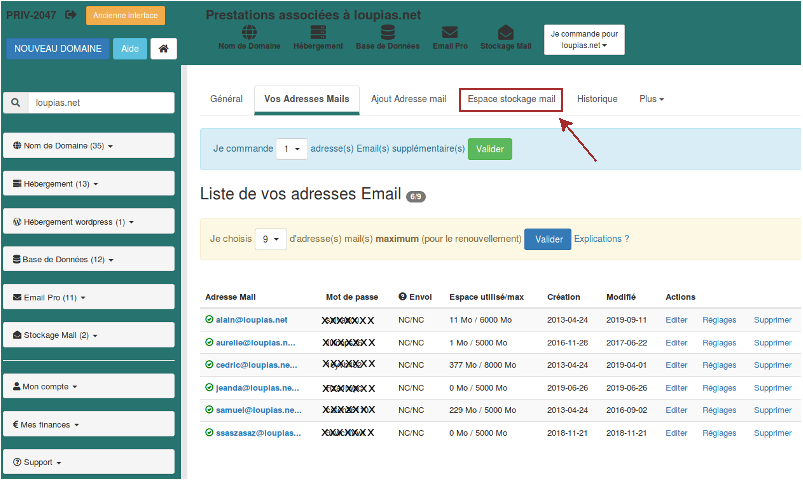
Task: Select the Vos Adresses Mails tab
Action: coord(307,99)
